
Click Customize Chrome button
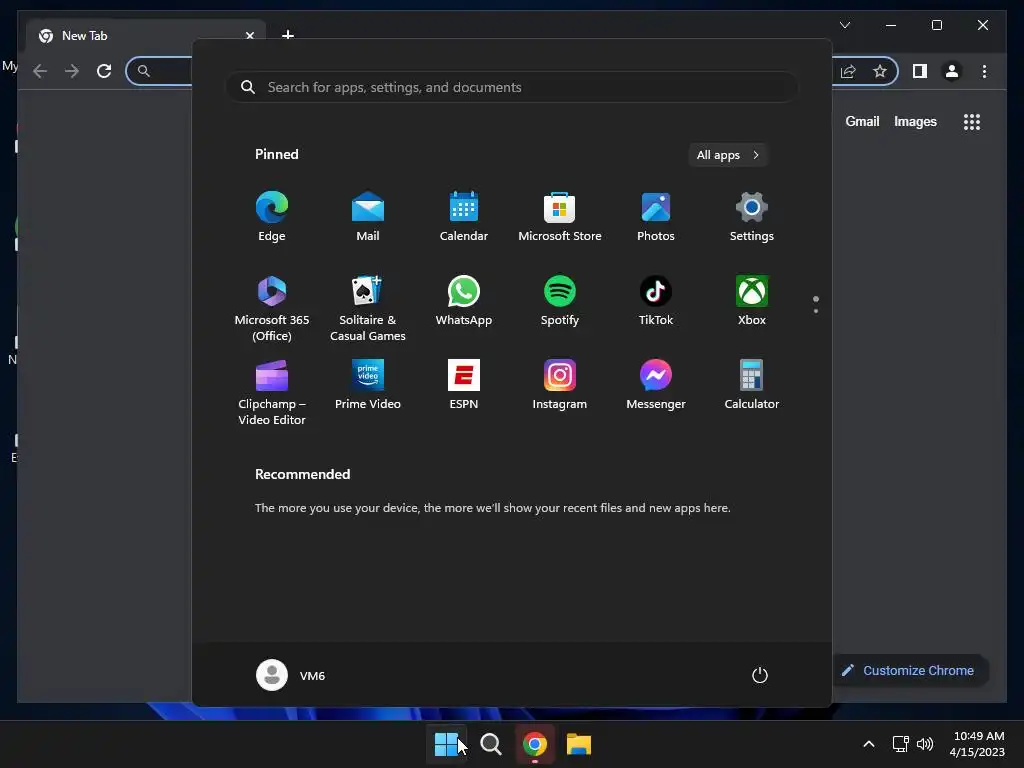(x=910, y=670)
